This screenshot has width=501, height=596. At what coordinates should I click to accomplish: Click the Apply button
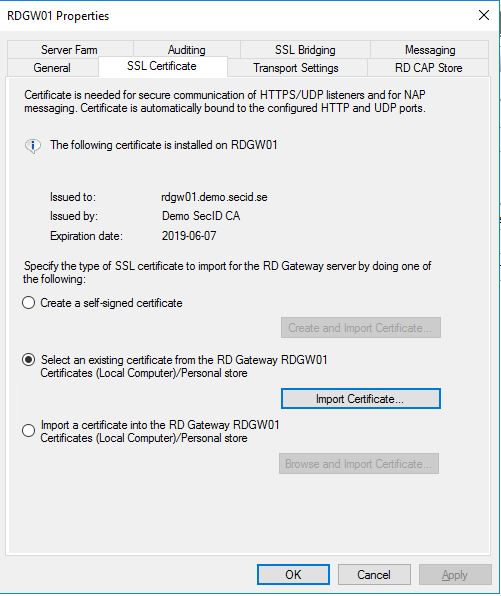(455, 574)
